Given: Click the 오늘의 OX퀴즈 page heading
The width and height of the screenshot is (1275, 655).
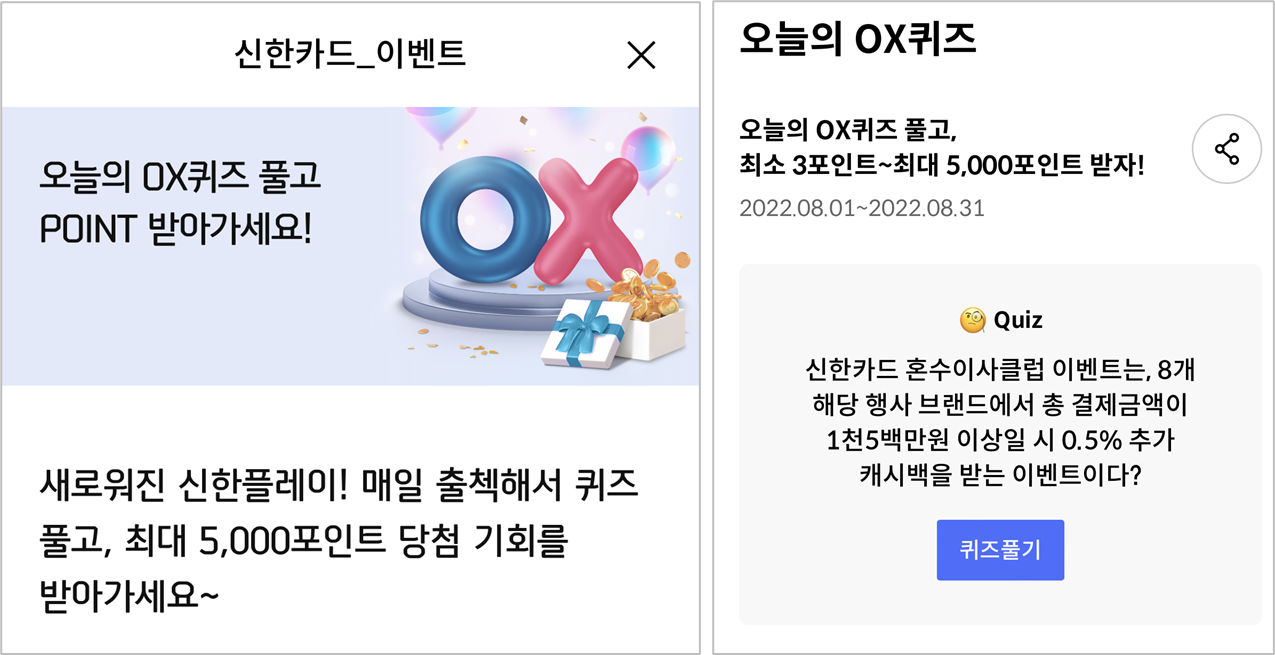Looking at the screenshot, I should pyautogui.click(x=857, y=38).
